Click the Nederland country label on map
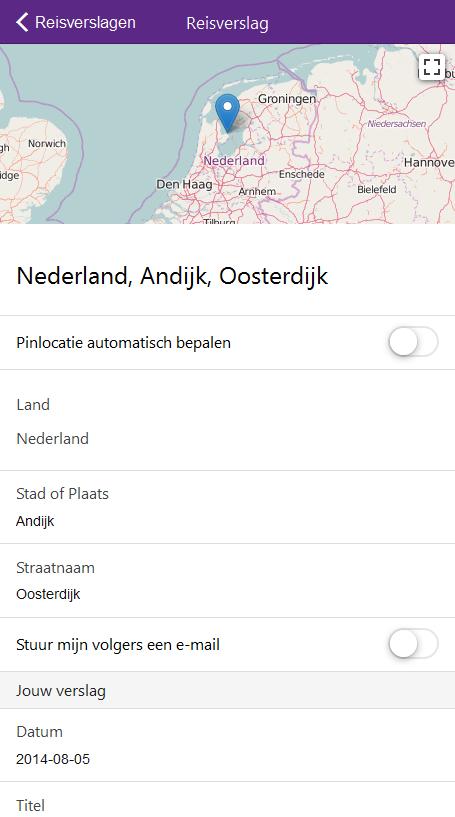 (234, 160)
